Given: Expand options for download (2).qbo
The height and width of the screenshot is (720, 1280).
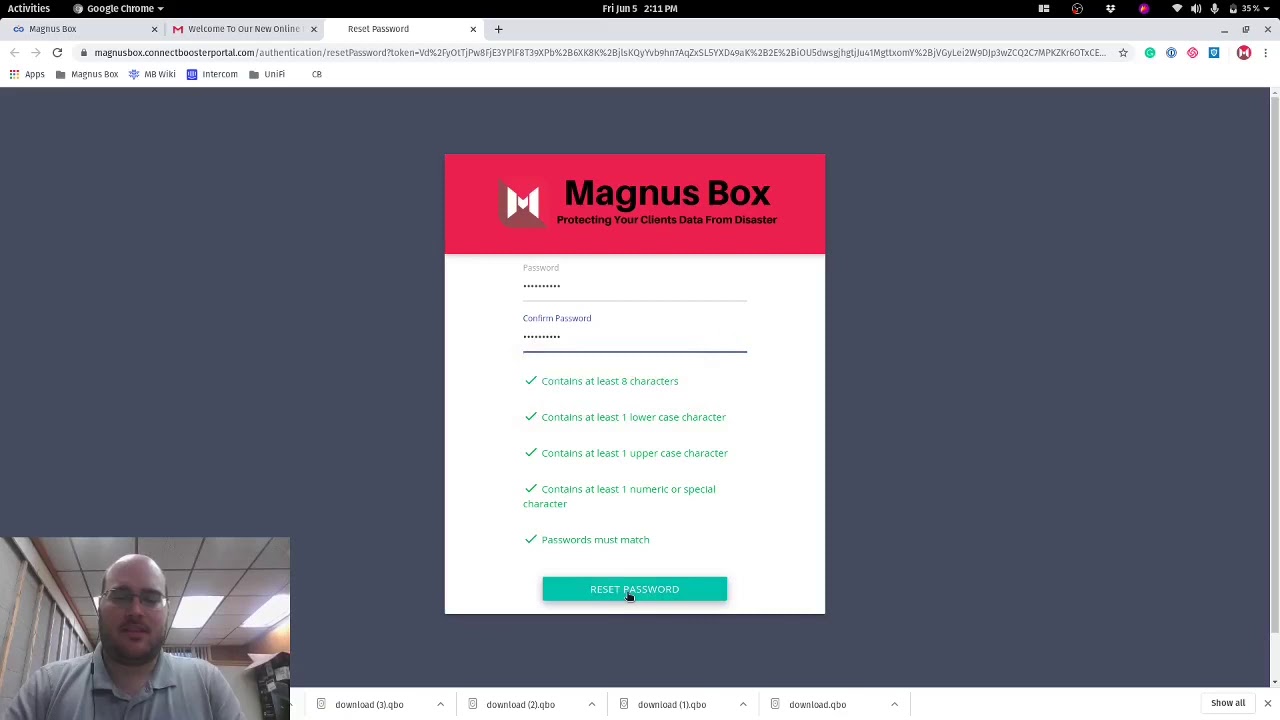Looking at the screenshot, I should [x=592, y=705].
